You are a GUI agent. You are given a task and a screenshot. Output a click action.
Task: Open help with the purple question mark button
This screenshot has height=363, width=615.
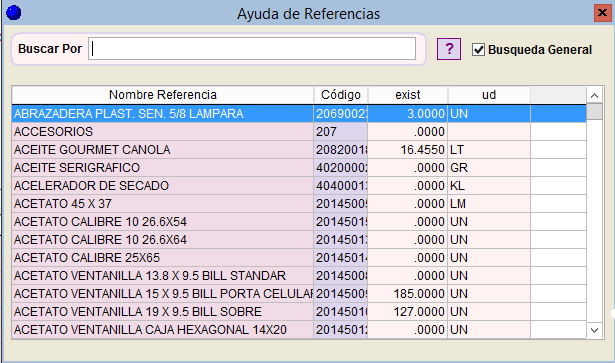(449, 49)
